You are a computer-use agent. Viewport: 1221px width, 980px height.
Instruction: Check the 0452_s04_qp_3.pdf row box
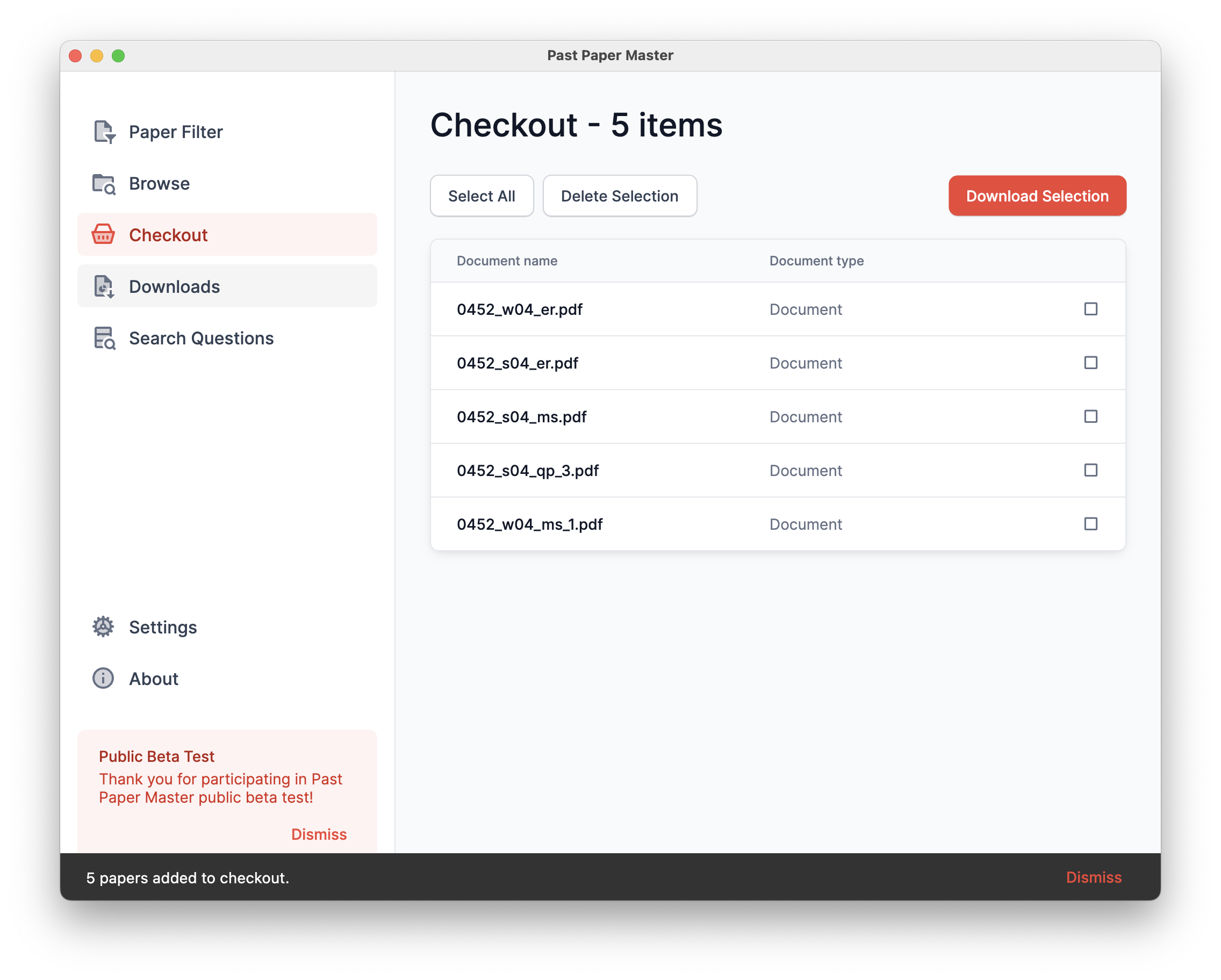point(1090,471)
